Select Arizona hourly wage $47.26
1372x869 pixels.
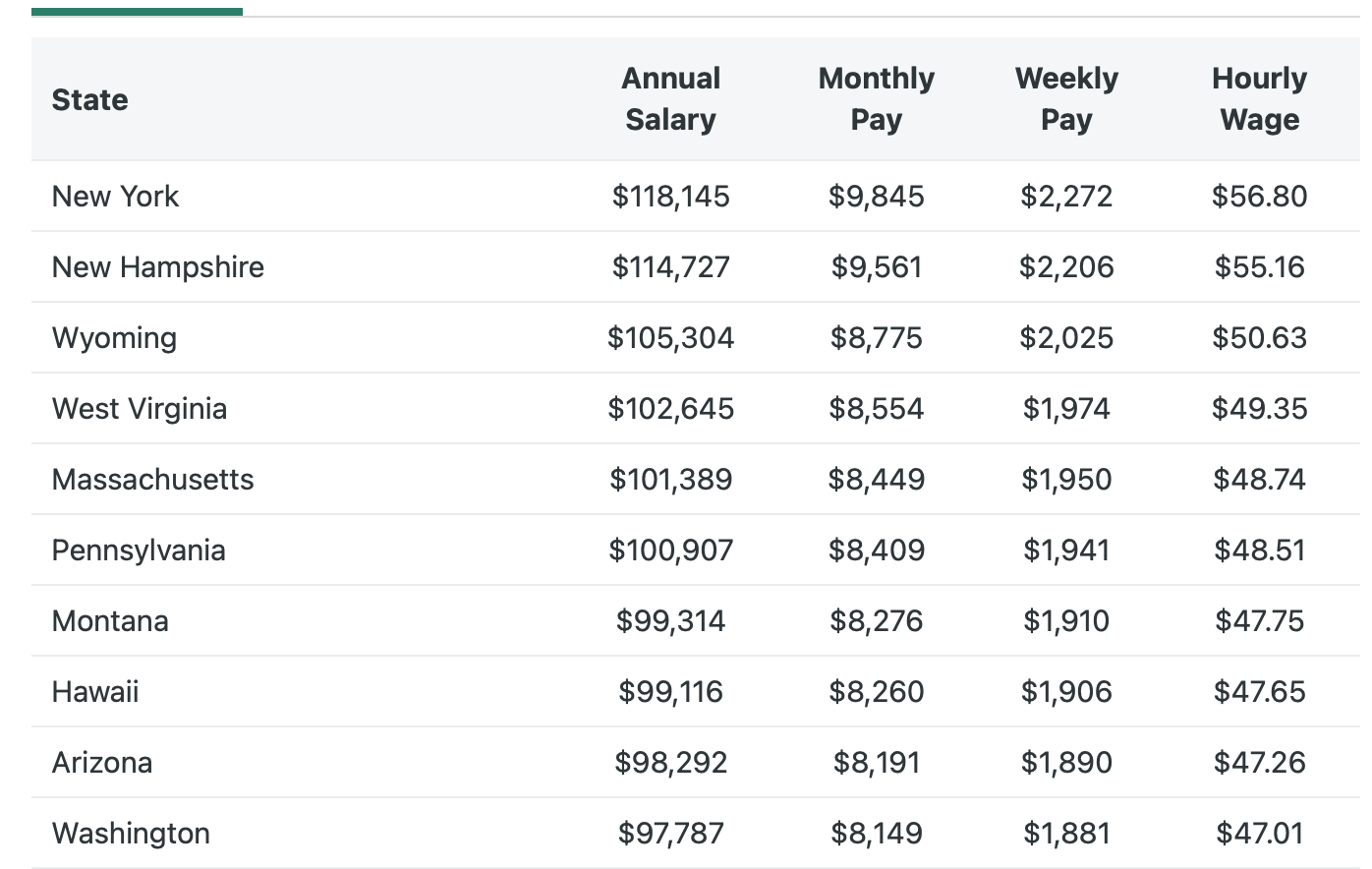tap(1259, 762)
